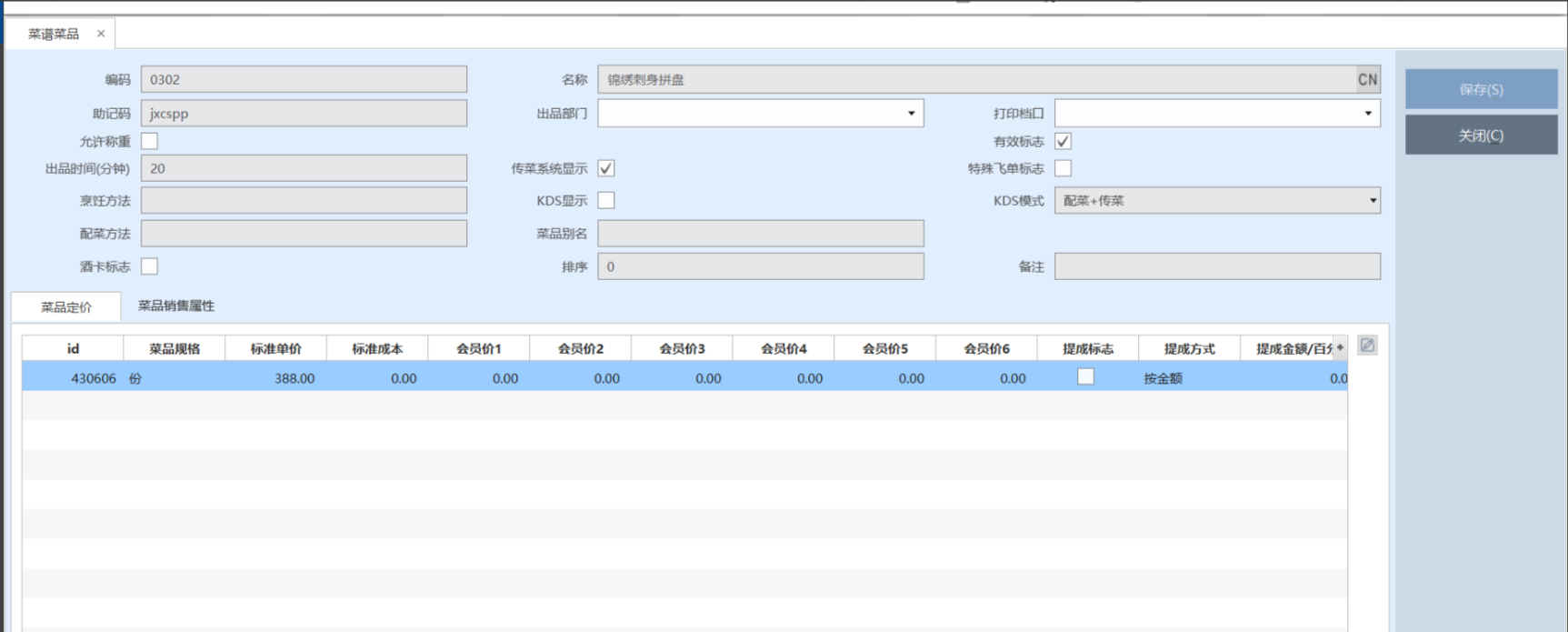Open the KDS模式 dropdown
This screenshot has width=1568, height=632.
click(x=1372, y=201)
